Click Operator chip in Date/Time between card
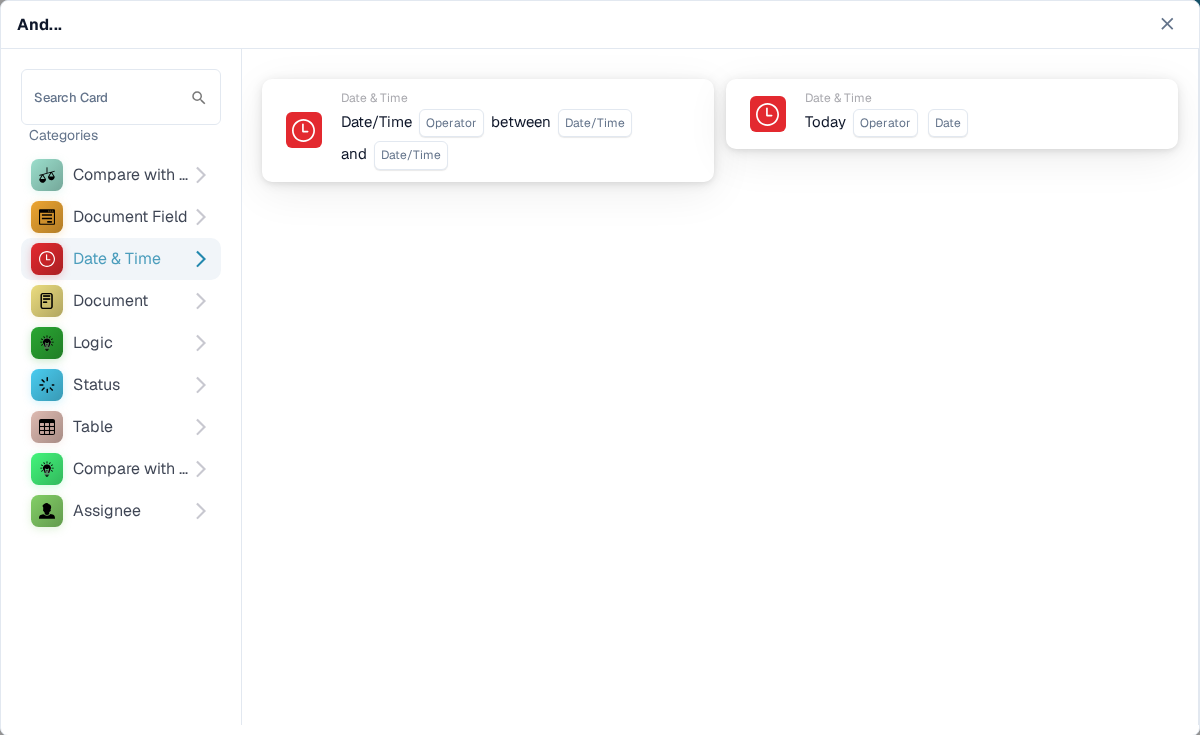 [x=451, y=123]
